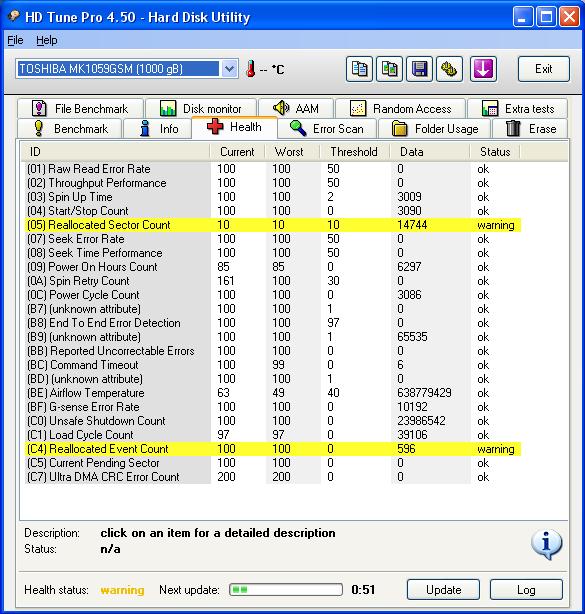Select the (C0) Unsafe Shutdown Count row

click(x=273, y=421)
